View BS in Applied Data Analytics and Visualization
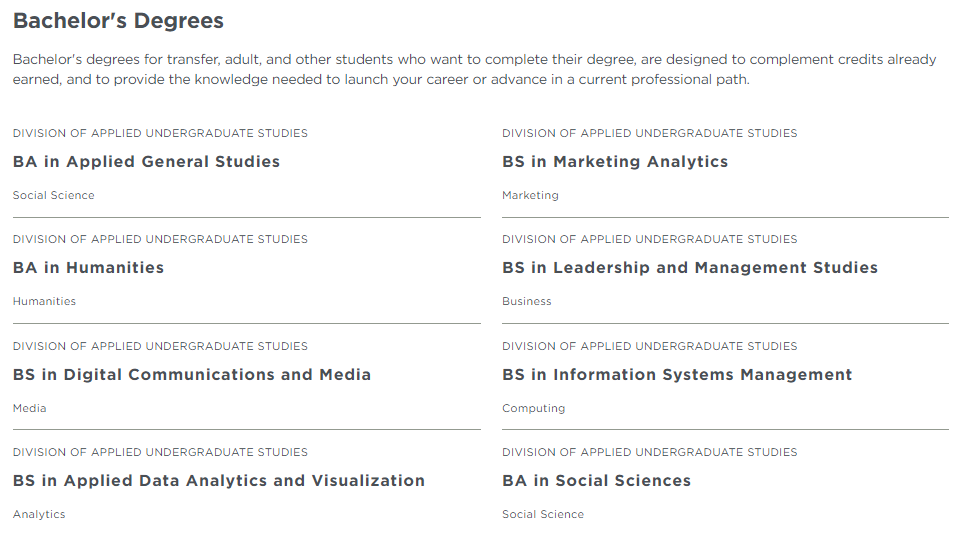 pos(218,481)
